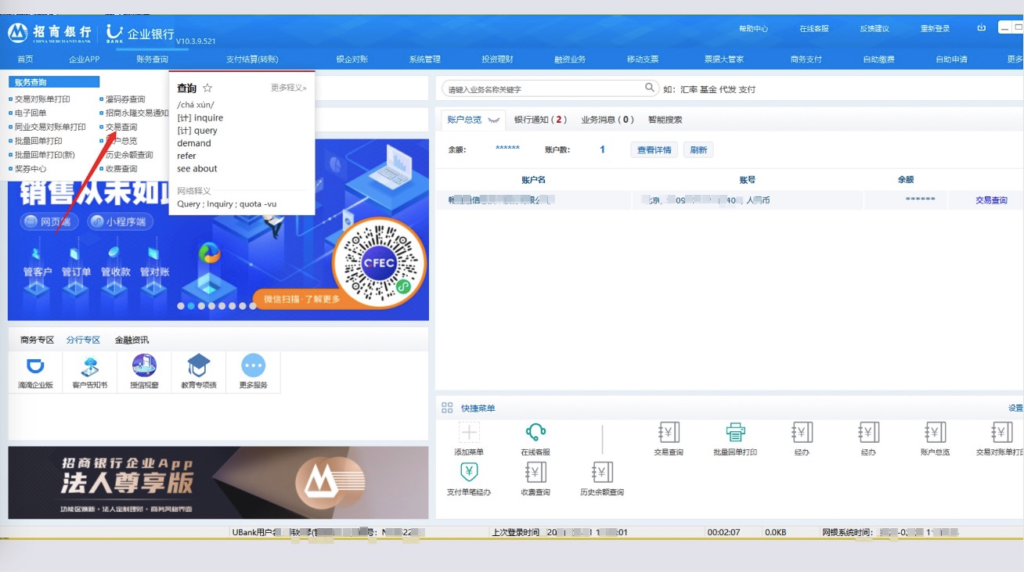Open 在线客服 headset icon in quick menu
This screenshot has height=572, width=1024.
click(x=536, y=432)
